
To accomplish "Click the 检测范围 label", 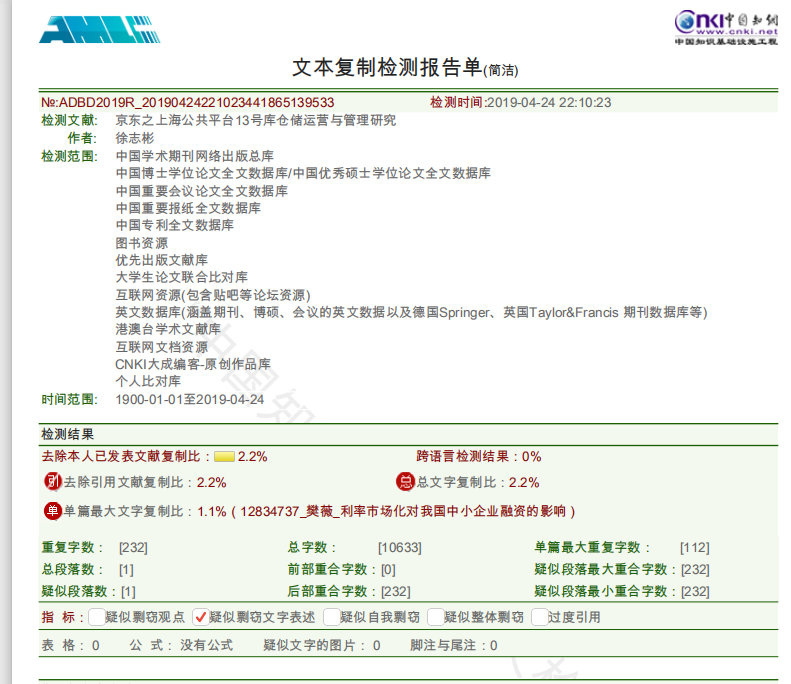I will [69, 156].
